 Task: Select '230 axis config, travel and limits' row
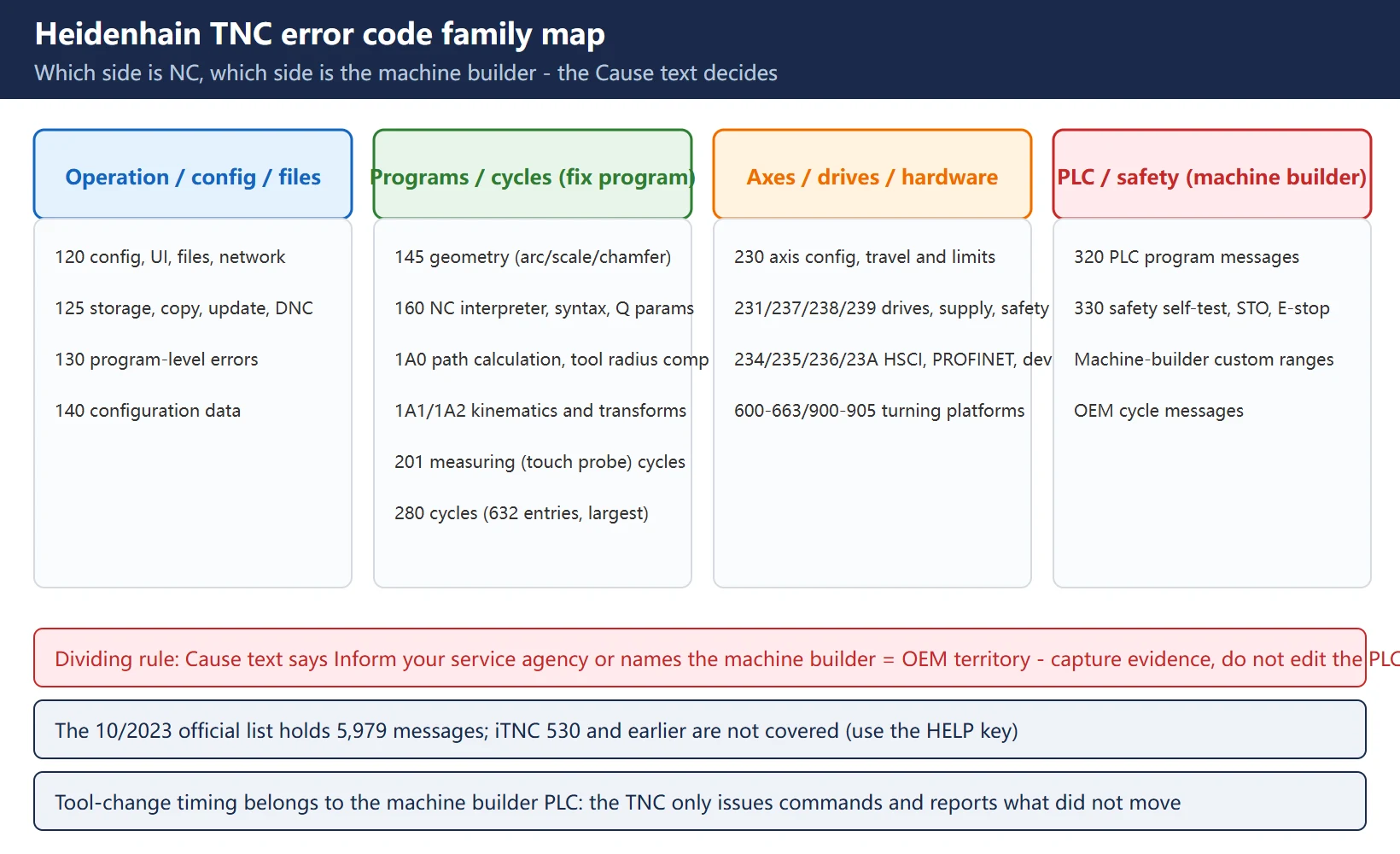pyautogui.click(x=865, y=257)
